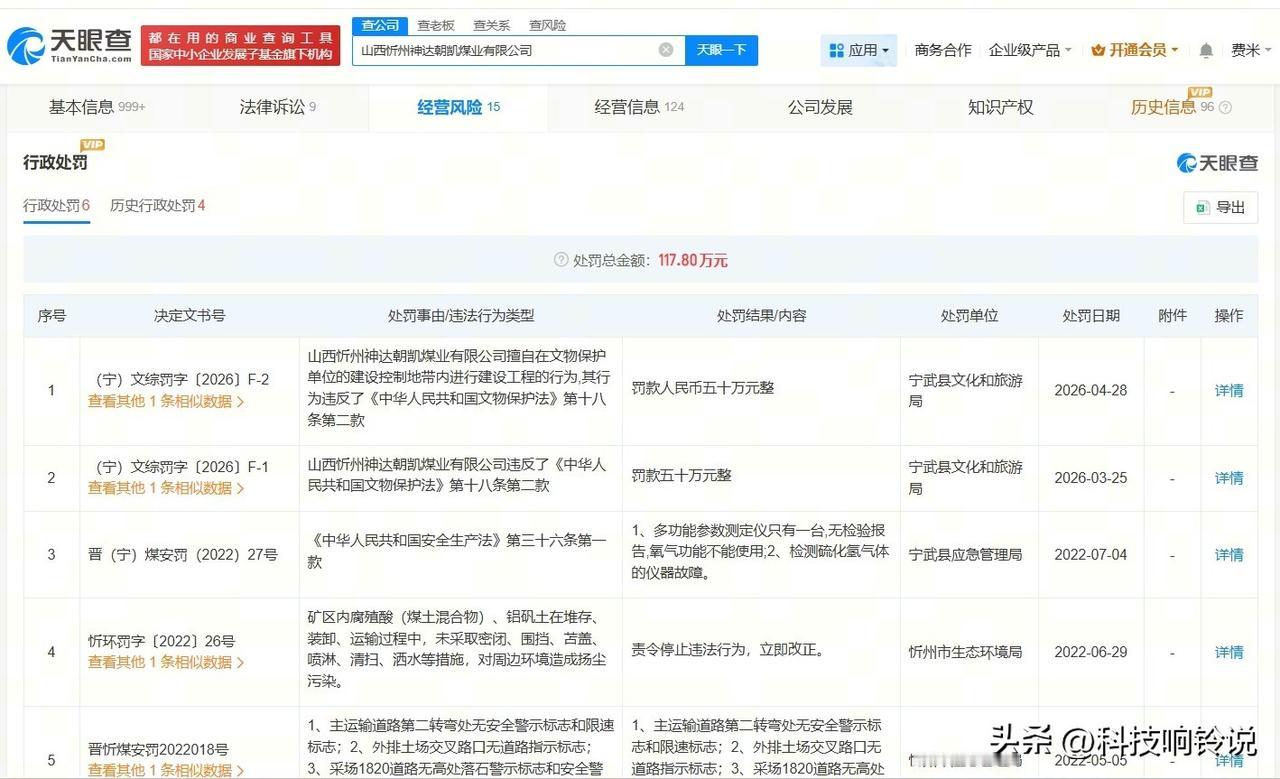Click the Excel icon on the 导出 button
Image resolution: width=1280 pixels, height=779 pixels.
click(1201, 207)
